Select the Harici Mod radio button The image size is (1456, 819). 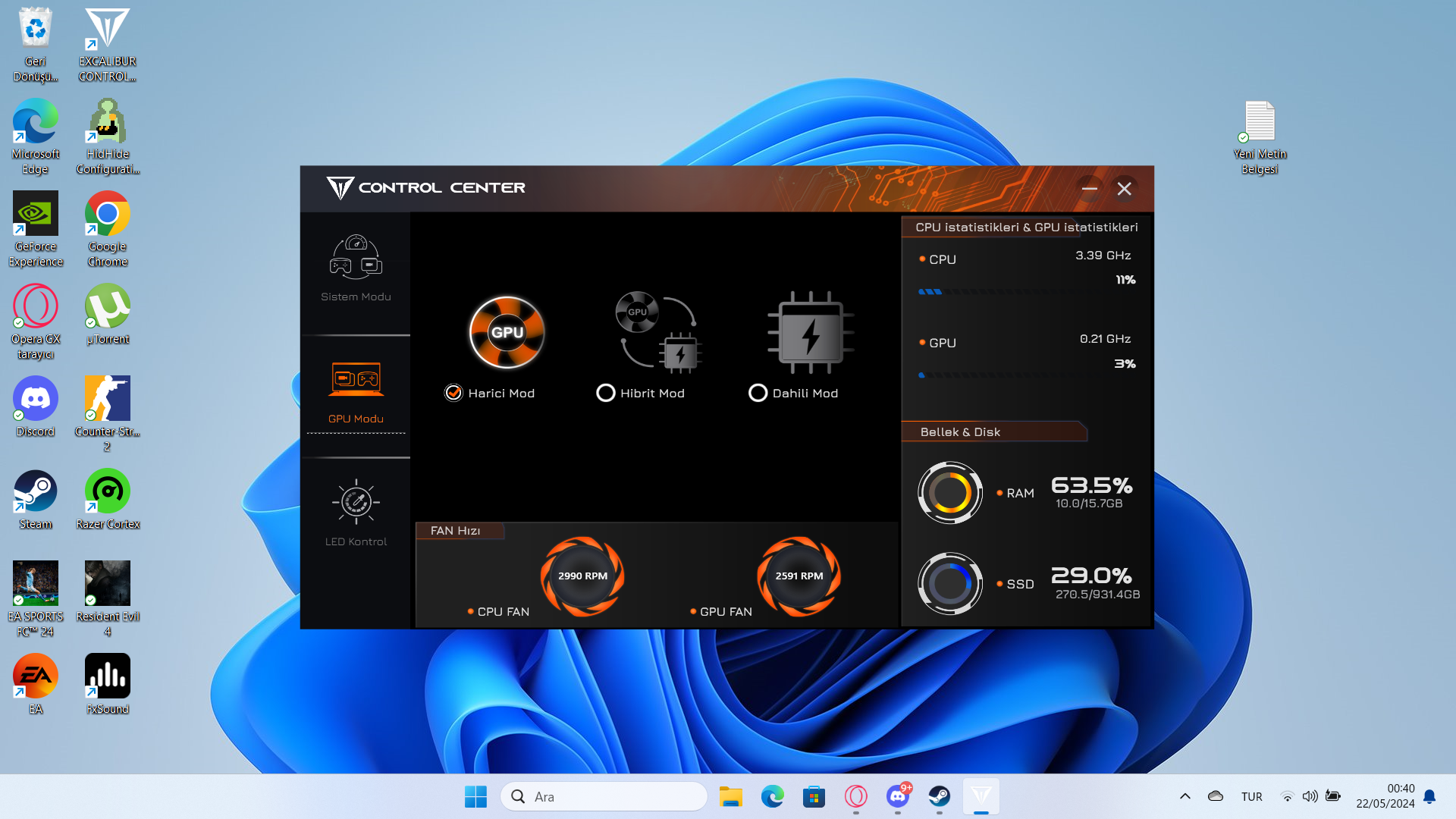click(x=453, y=393)
